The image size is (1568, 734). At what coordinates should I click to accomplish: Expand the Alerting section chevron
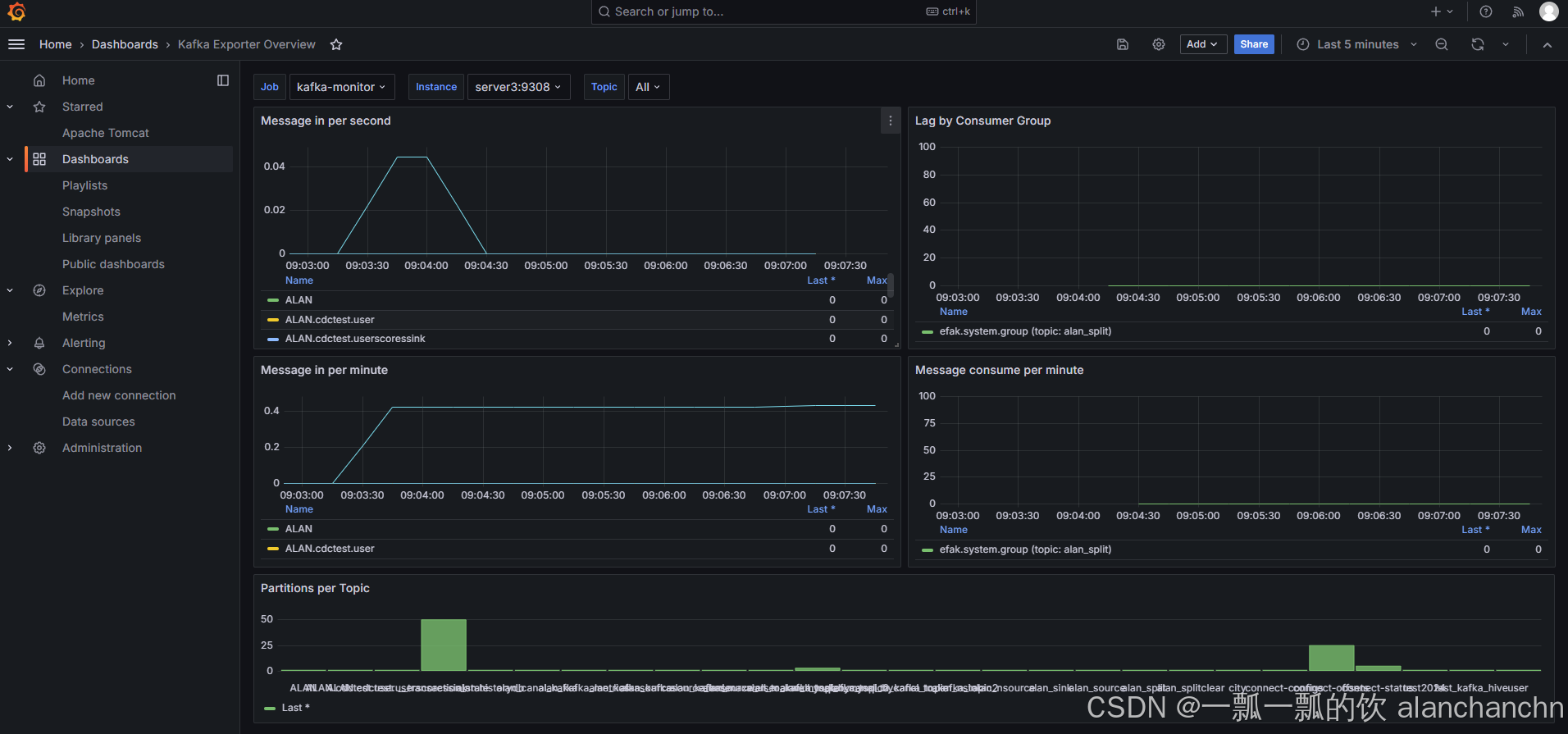tap(10, 343)
